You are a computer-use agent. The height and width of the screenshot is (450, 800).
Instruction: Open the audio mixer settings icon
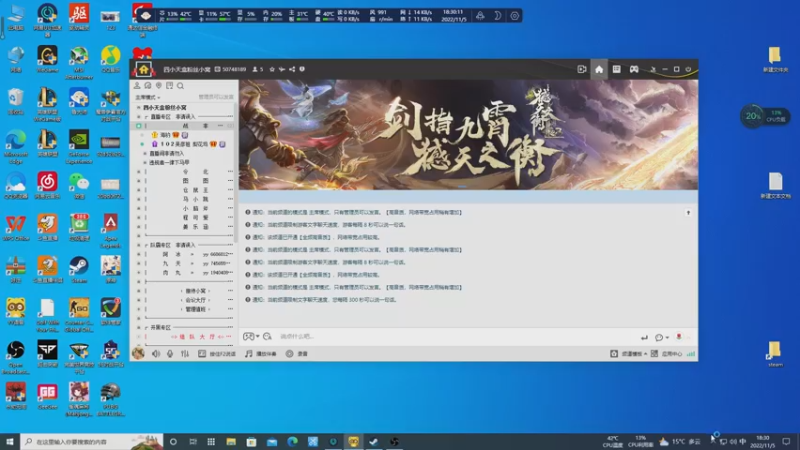pyautogui.click(x=185, y=354)
